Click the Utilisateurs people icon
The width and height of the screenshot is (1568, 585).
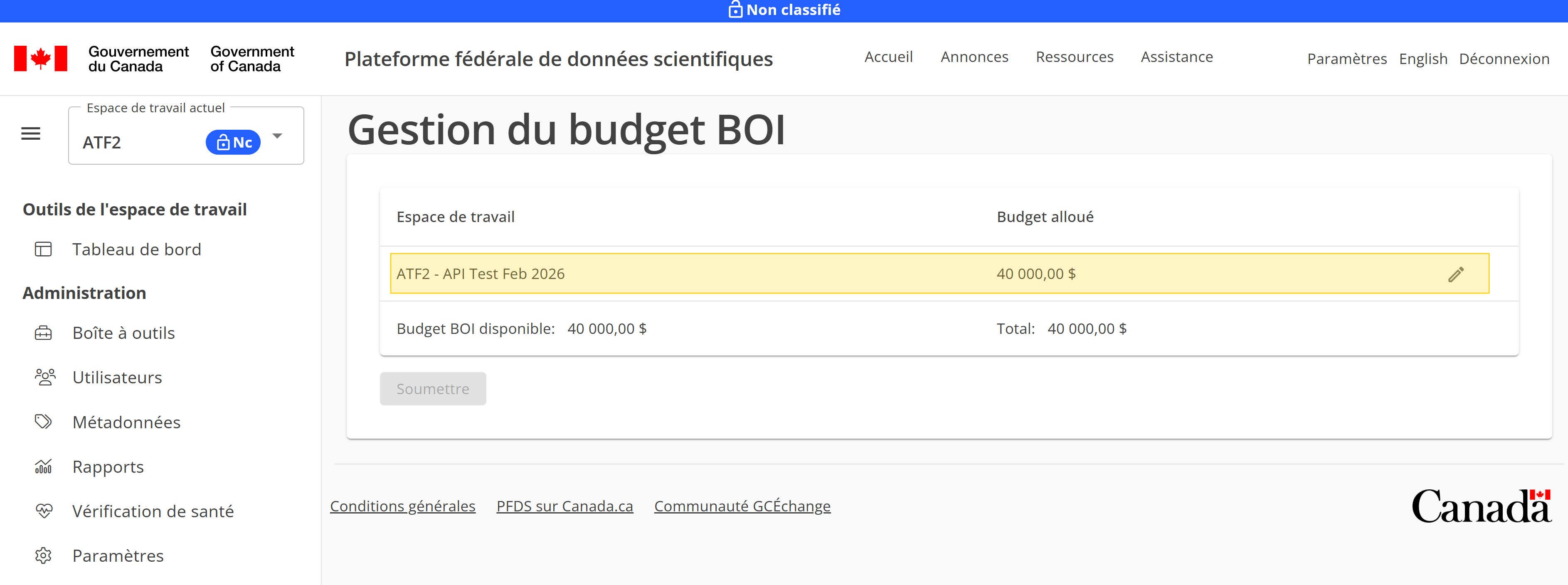point(43,377)
